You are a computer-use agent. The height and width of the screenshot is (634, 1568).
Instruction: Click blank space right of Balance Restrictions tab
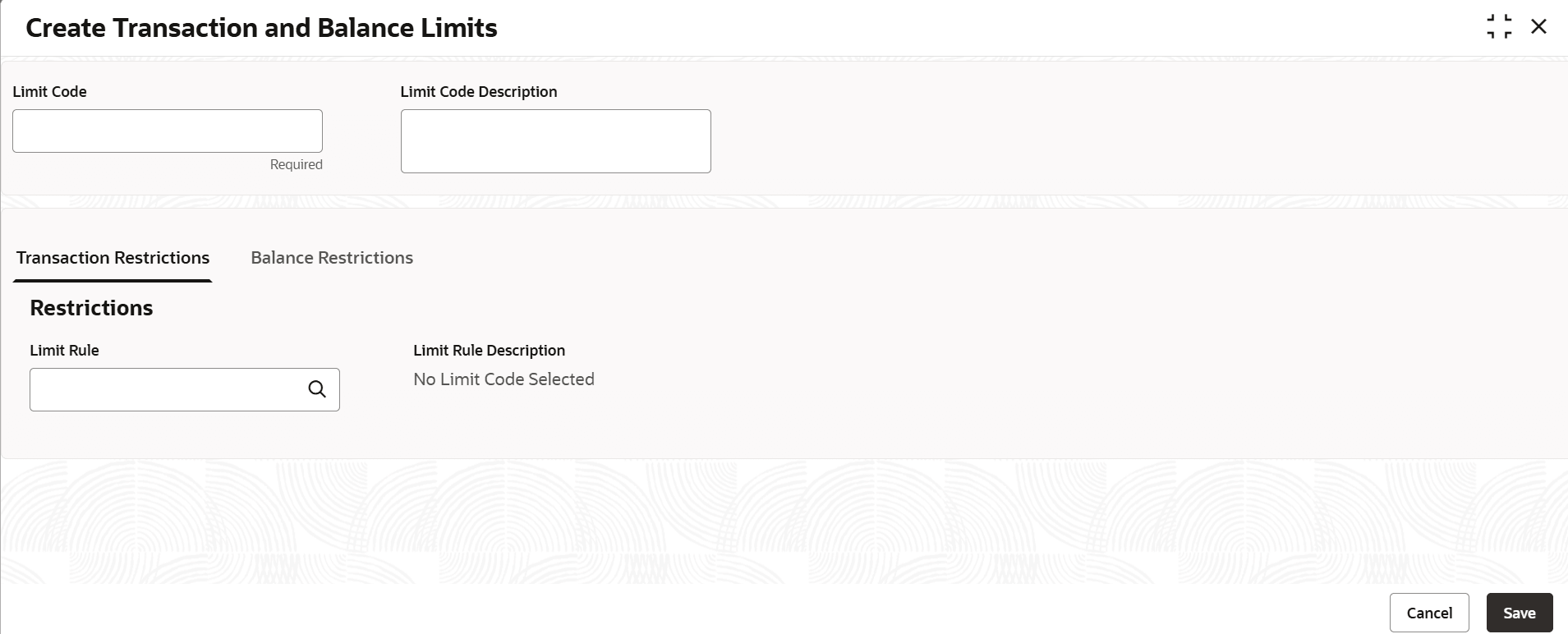click(904, 258)
